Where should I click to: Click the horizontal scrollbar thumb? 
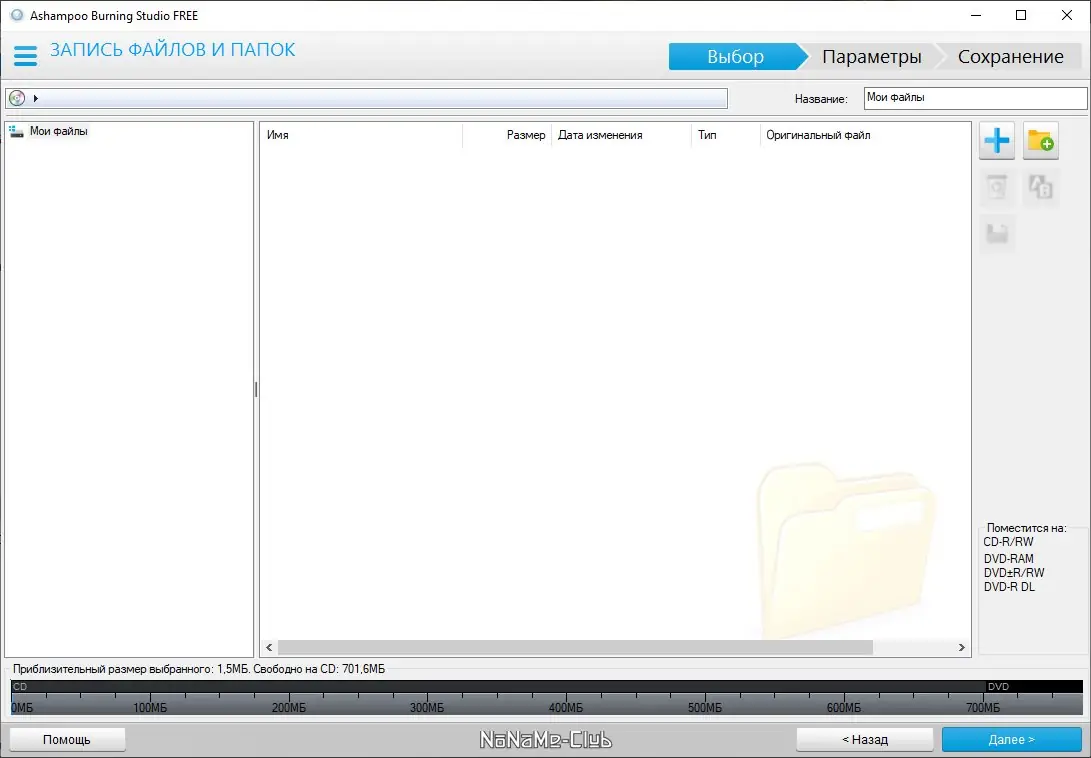coord(575,647)
